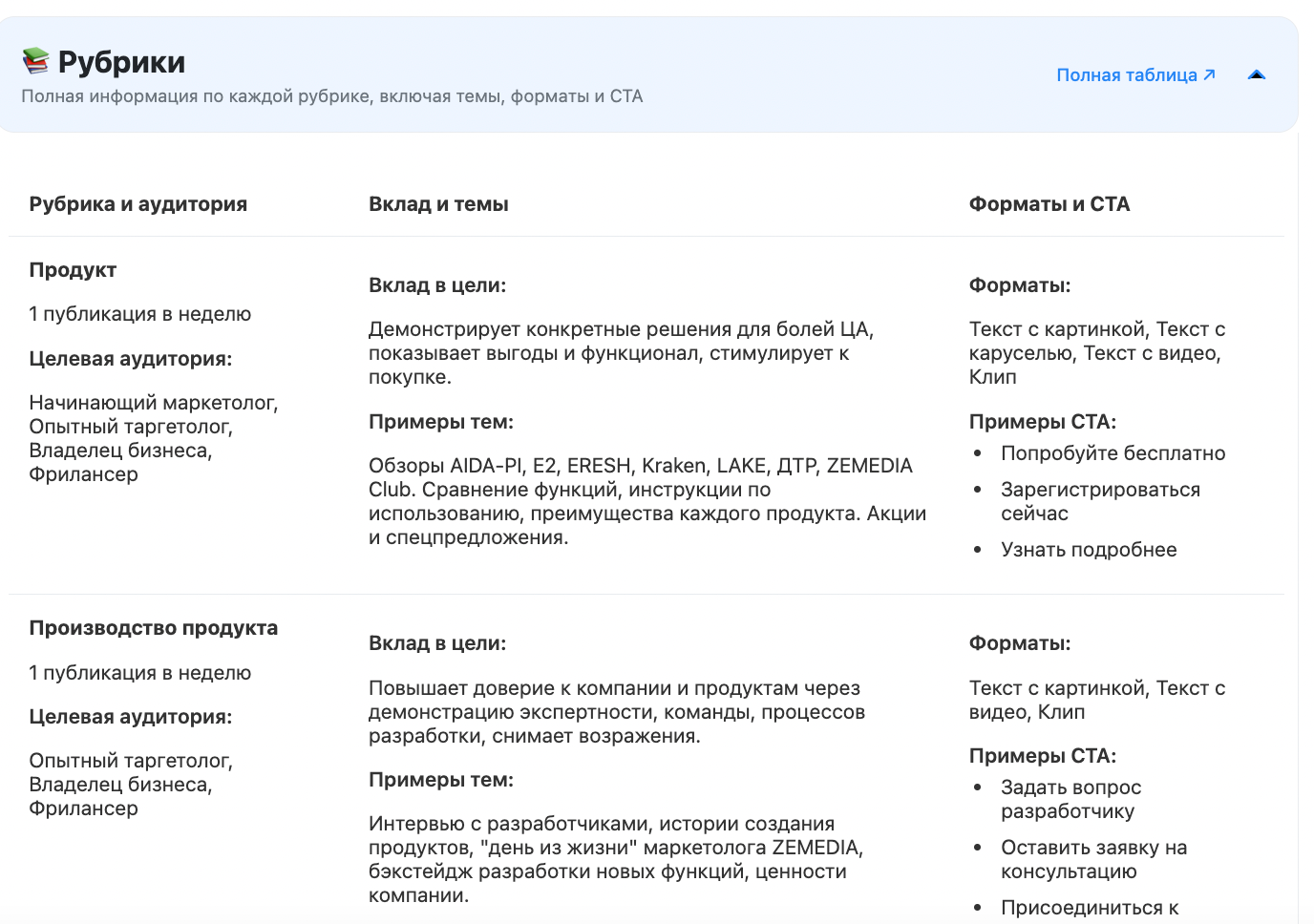Click the books icon beside Рубрики
The height and width of the screenshot is (924, 1314).
pos(35,61)
